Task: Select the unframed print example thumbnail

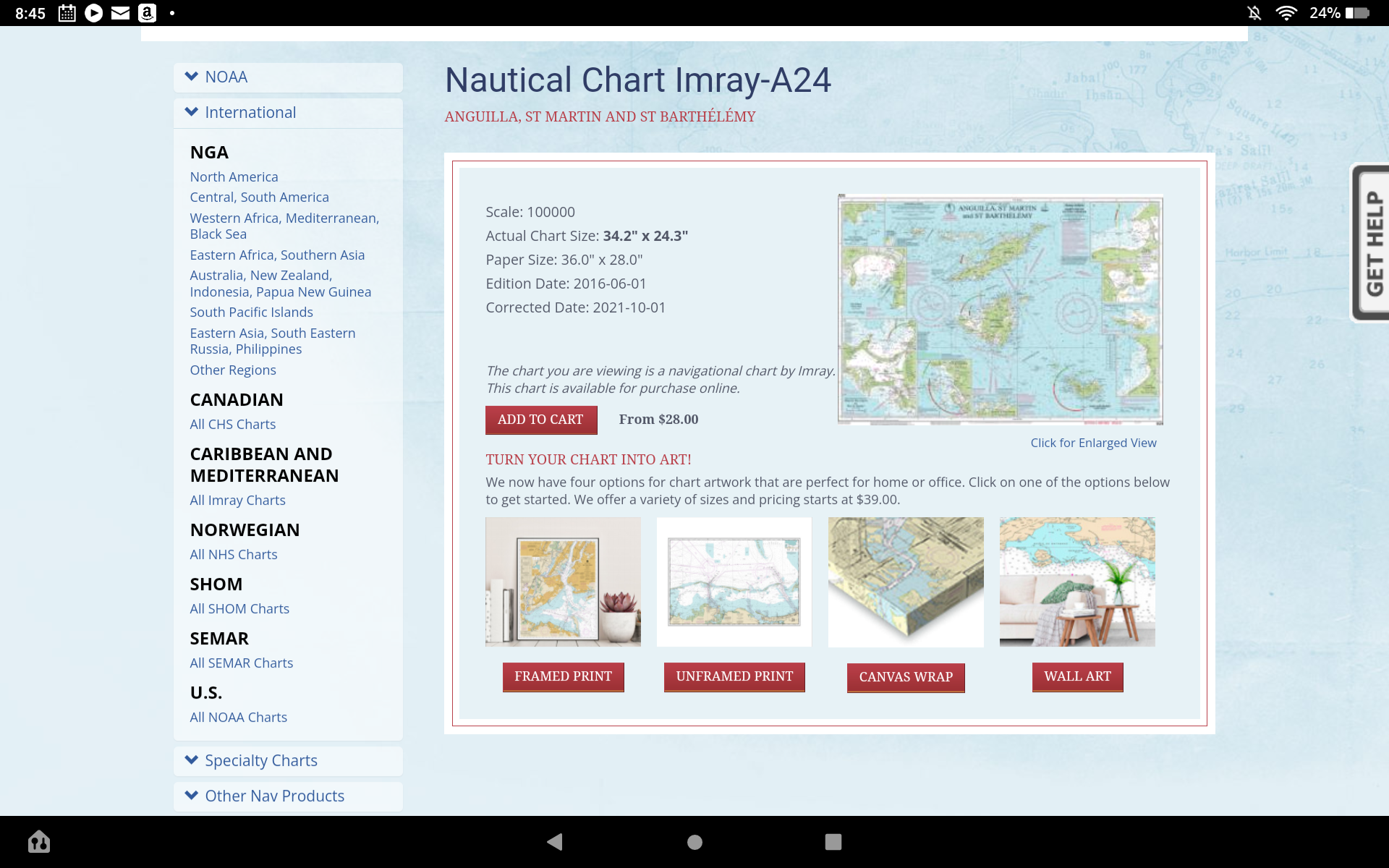Action: (734, 582)
